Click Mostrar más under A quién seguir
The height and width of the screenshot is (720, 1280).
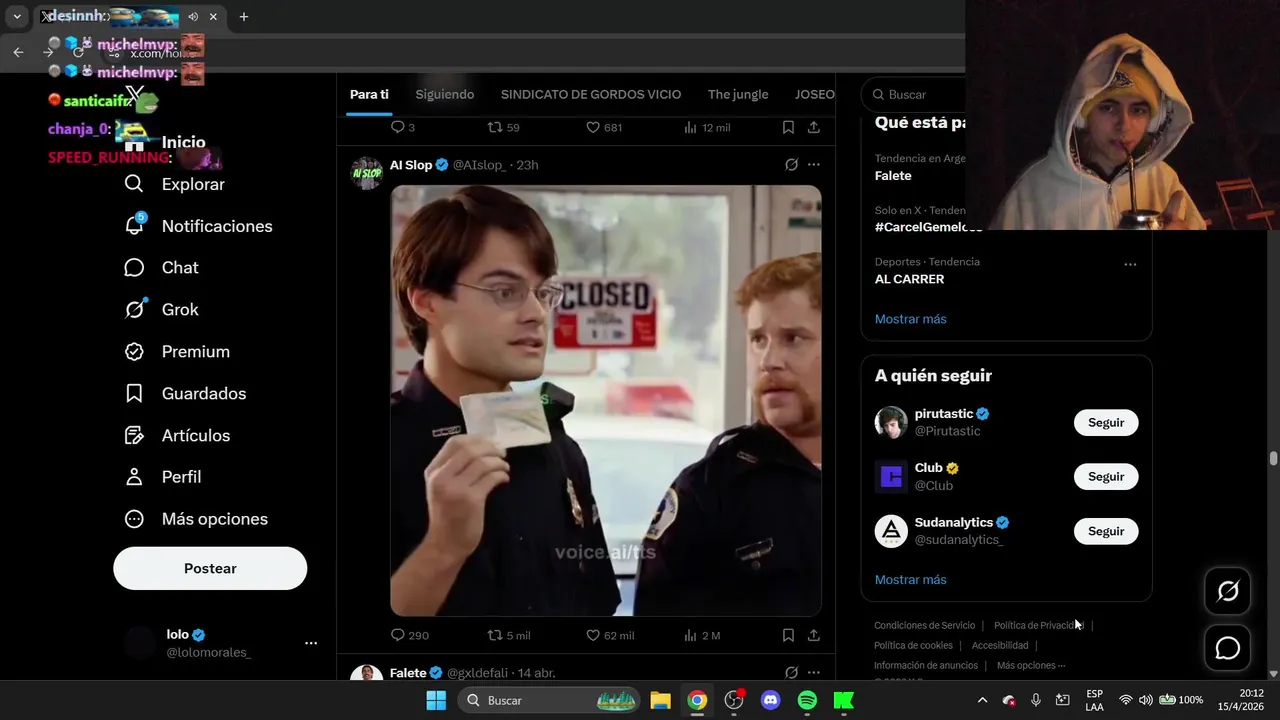pos(910,580)
